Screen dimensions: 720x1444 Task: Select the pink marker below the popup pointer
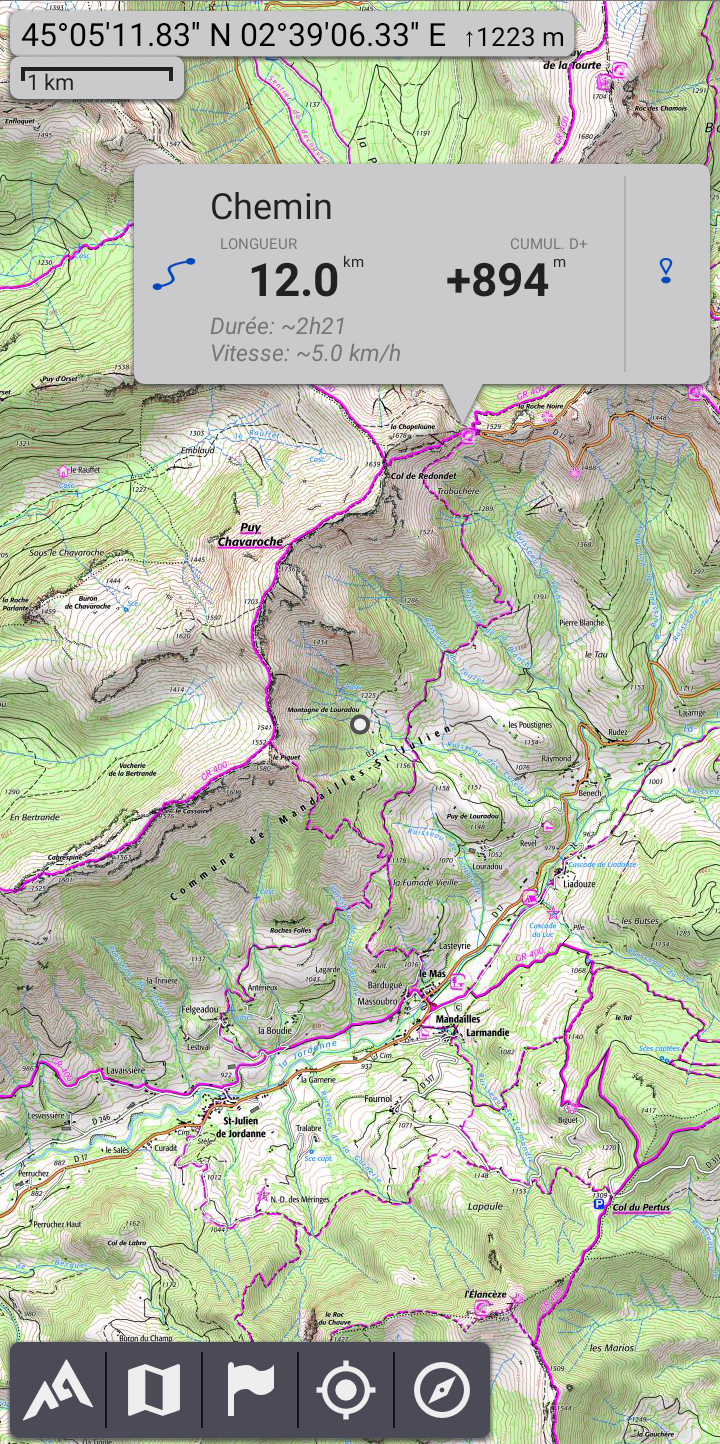point(470,434)
